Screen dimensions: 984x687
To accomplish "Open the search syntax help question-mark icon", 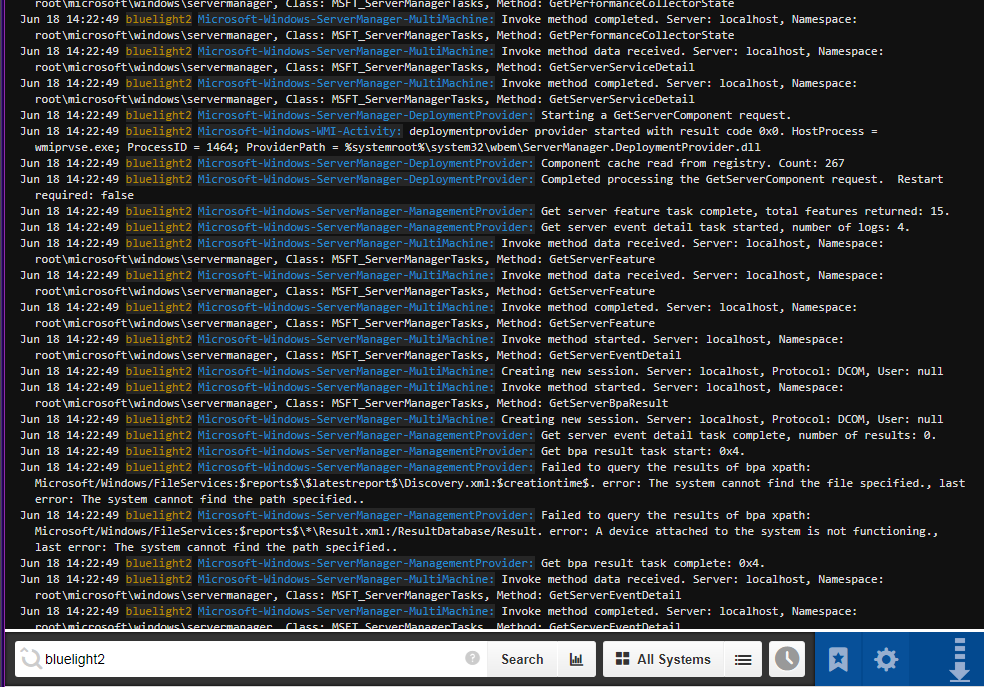I will [473, 658].
